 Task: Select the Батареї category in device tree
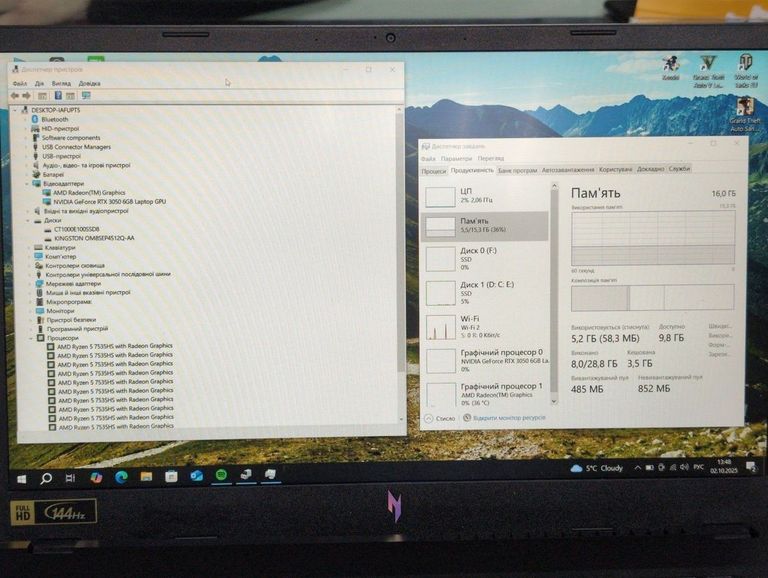[53, 174]
